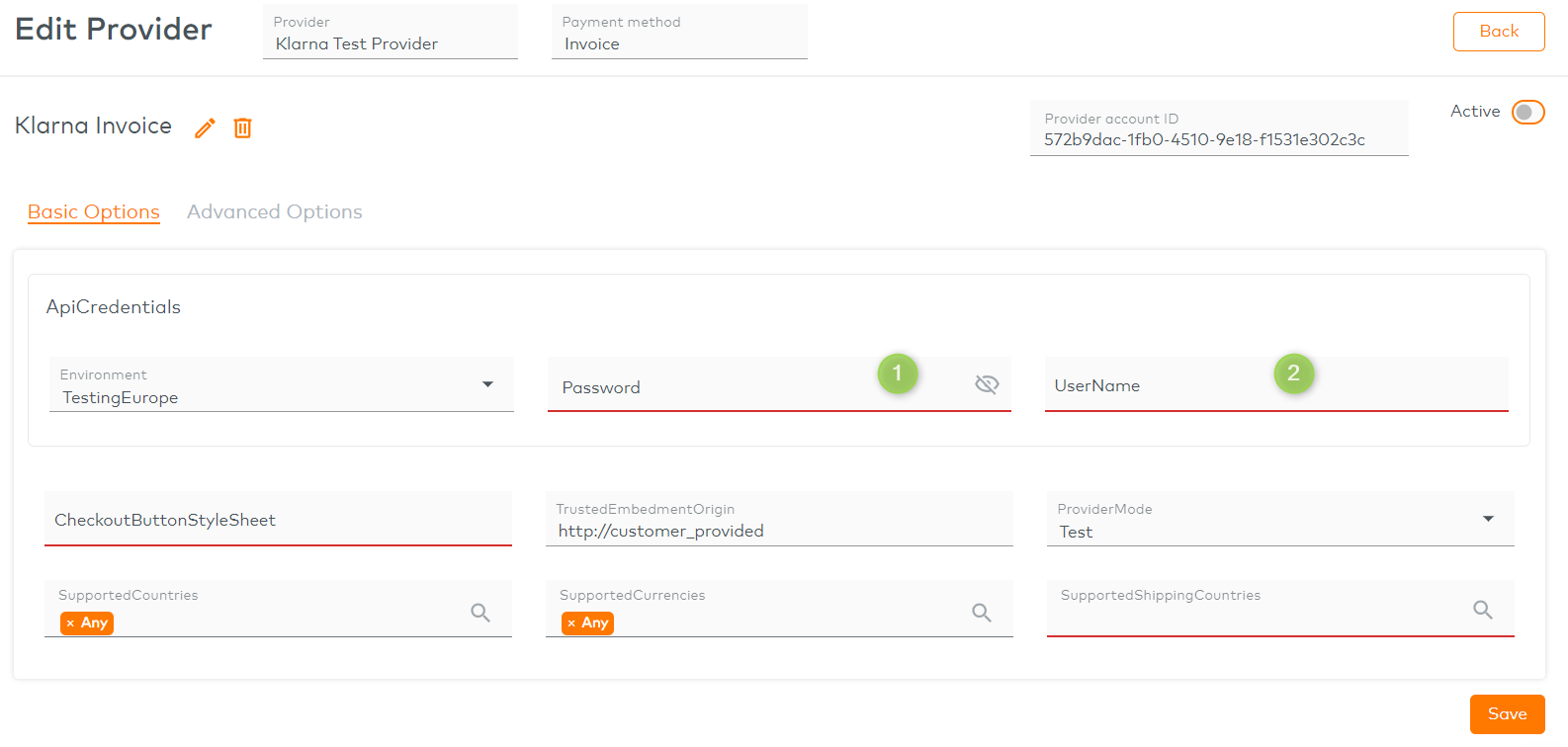Screen dimensions: 1568x747
Task: Switch to the Basic Options tab
Action: tap(94, 211)
